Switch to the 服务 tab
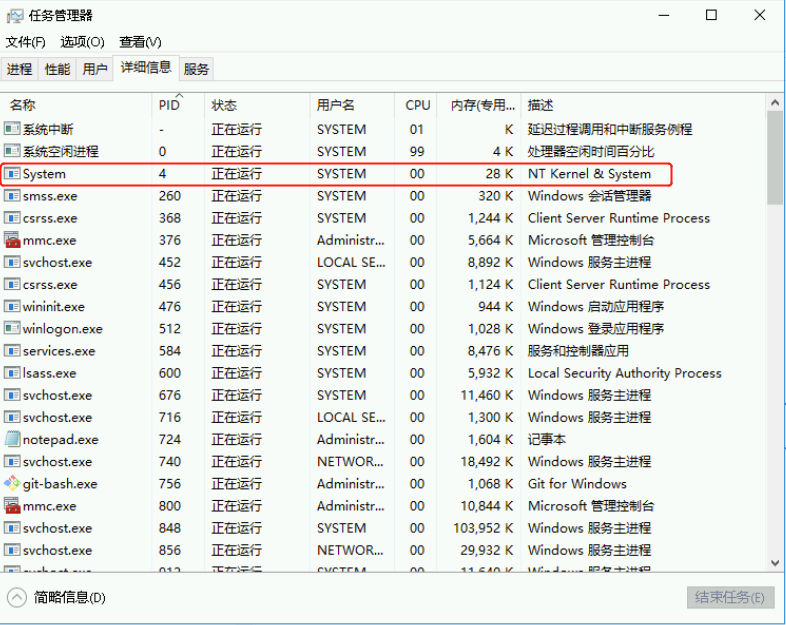This screenshot has width=786, height=625. pyautogui.click(x=196, y=69)
